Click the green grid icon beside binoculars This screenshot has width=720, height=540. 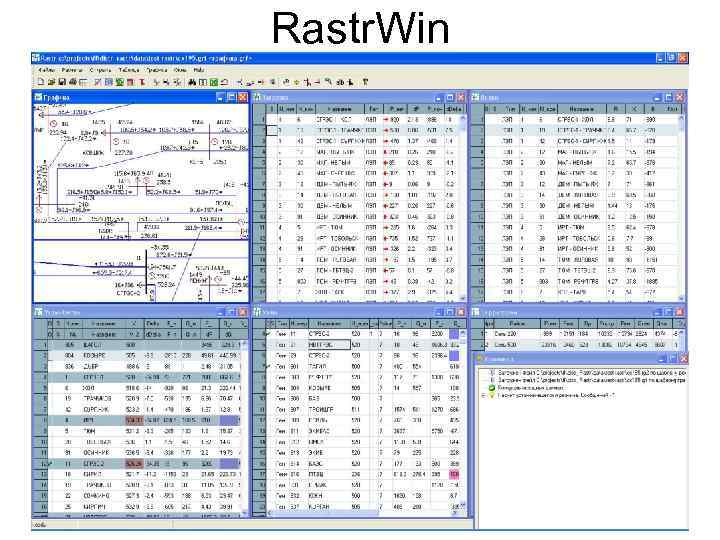coord(214,82)
